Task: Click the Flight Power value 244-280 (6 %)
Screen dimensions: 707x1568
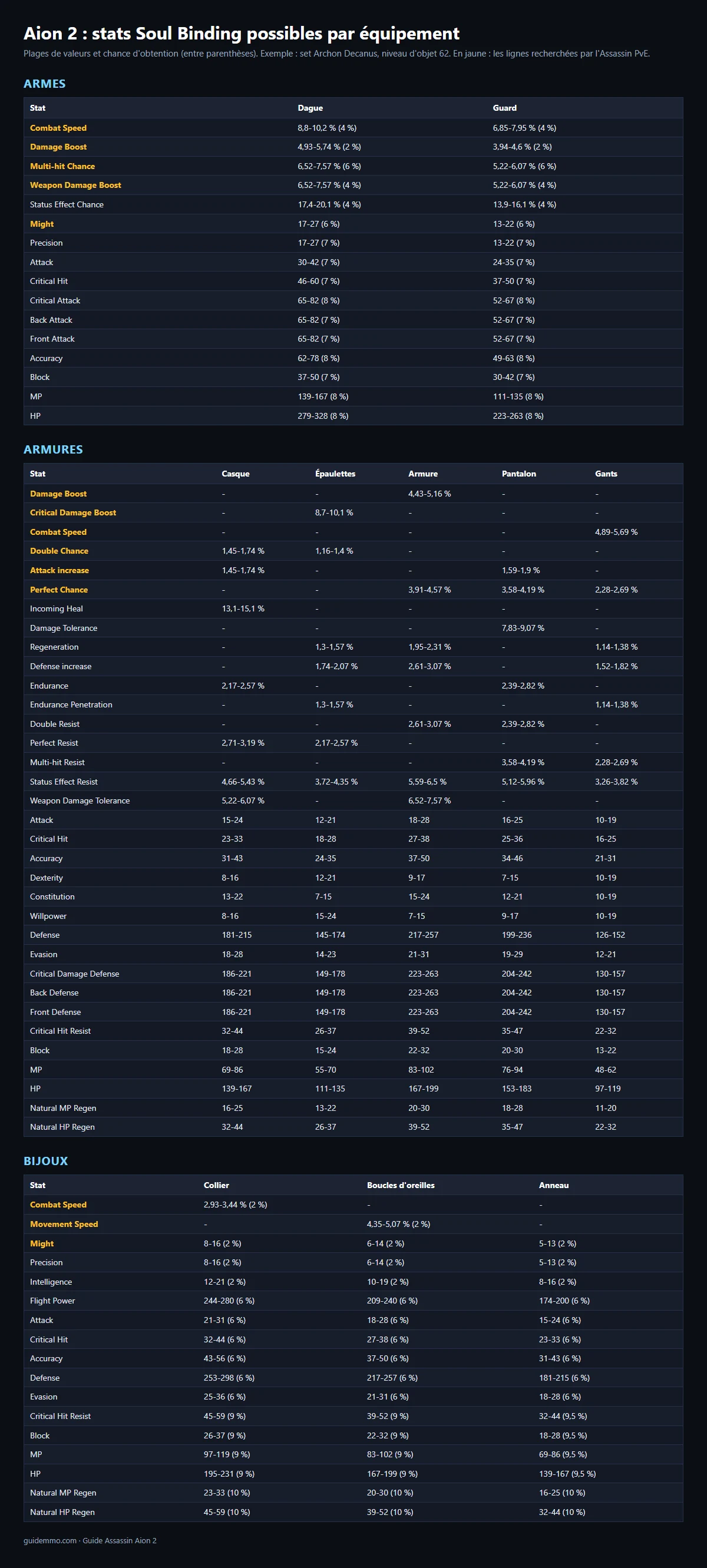Action: pos(229,1301)
